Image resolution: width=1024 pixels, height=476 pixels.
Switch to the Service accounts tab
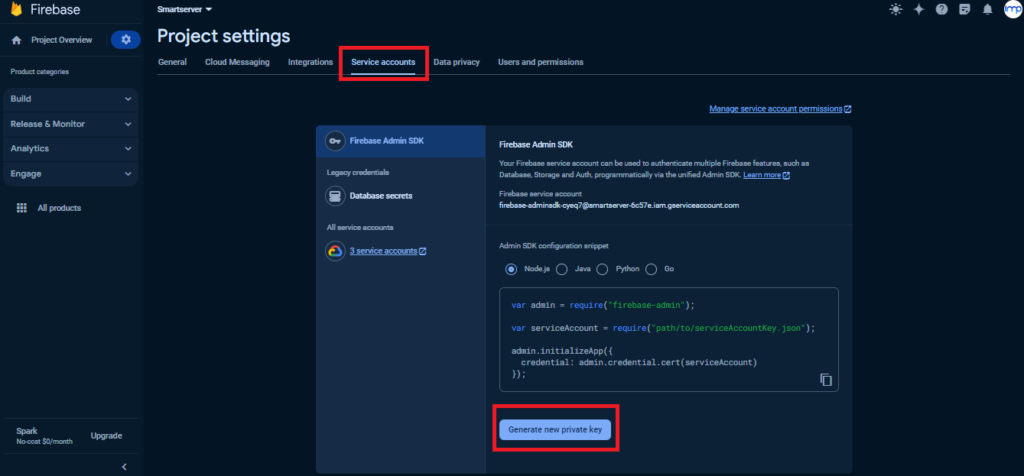pyautogui.click(x=383, y=62)
